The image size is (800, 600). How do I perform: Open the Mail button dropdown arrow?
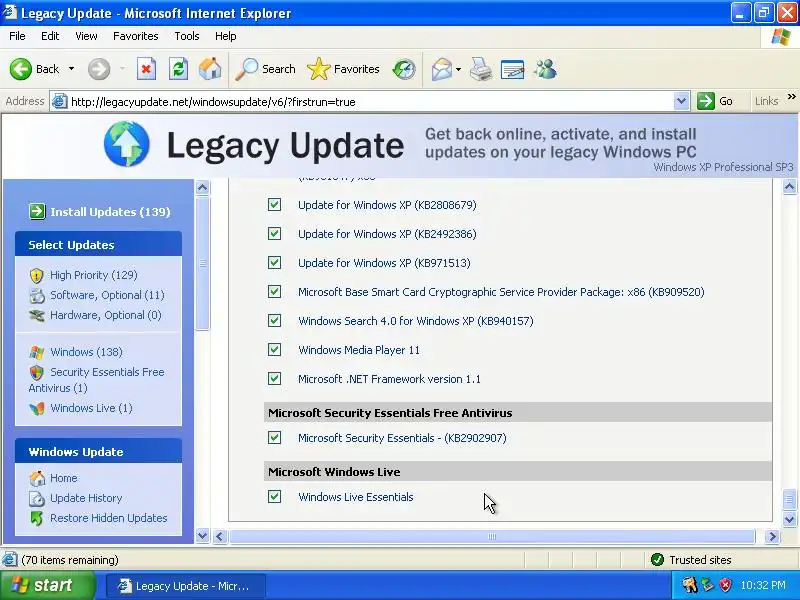[x=459, y=69]
